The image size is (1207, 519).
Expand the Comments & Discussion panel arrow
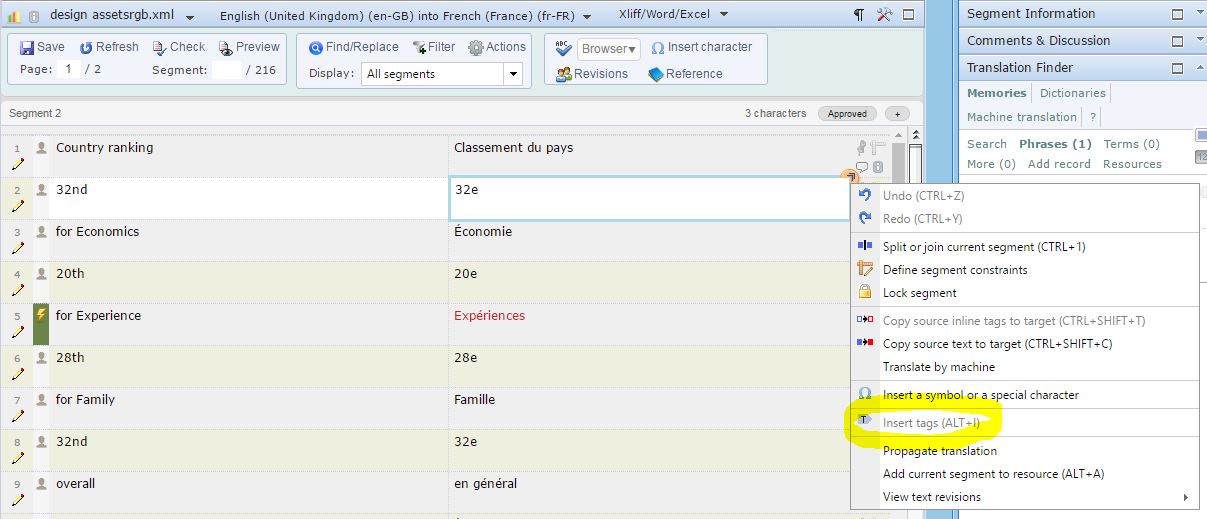pos(1200,41)
